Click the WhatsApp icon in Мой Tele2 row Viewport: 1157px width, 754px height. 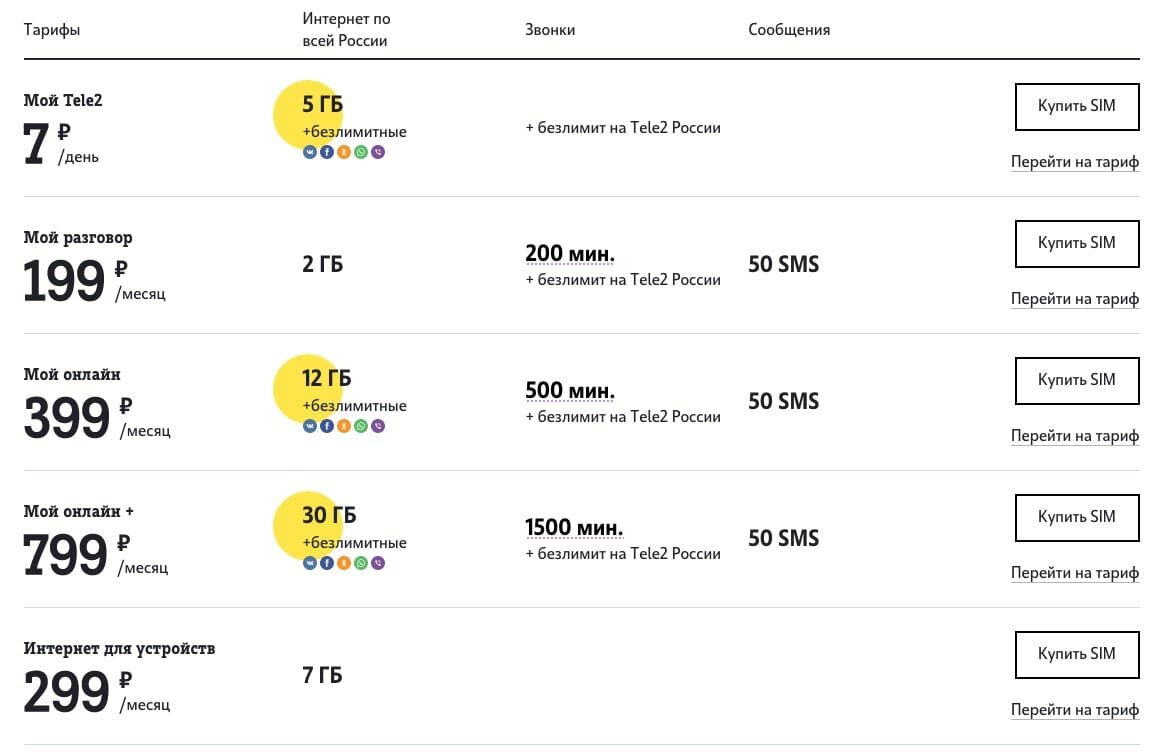[361, 152]
